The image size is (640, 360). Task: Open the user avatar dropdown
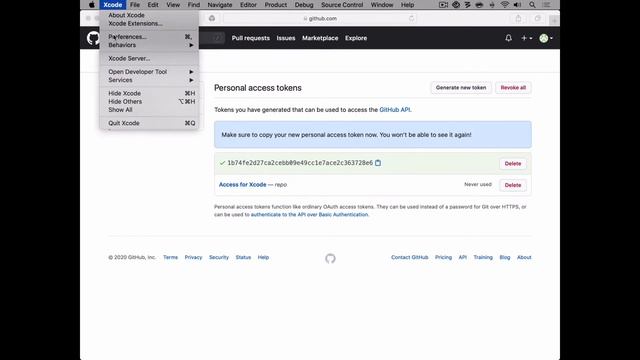click(x=546, y=38)
